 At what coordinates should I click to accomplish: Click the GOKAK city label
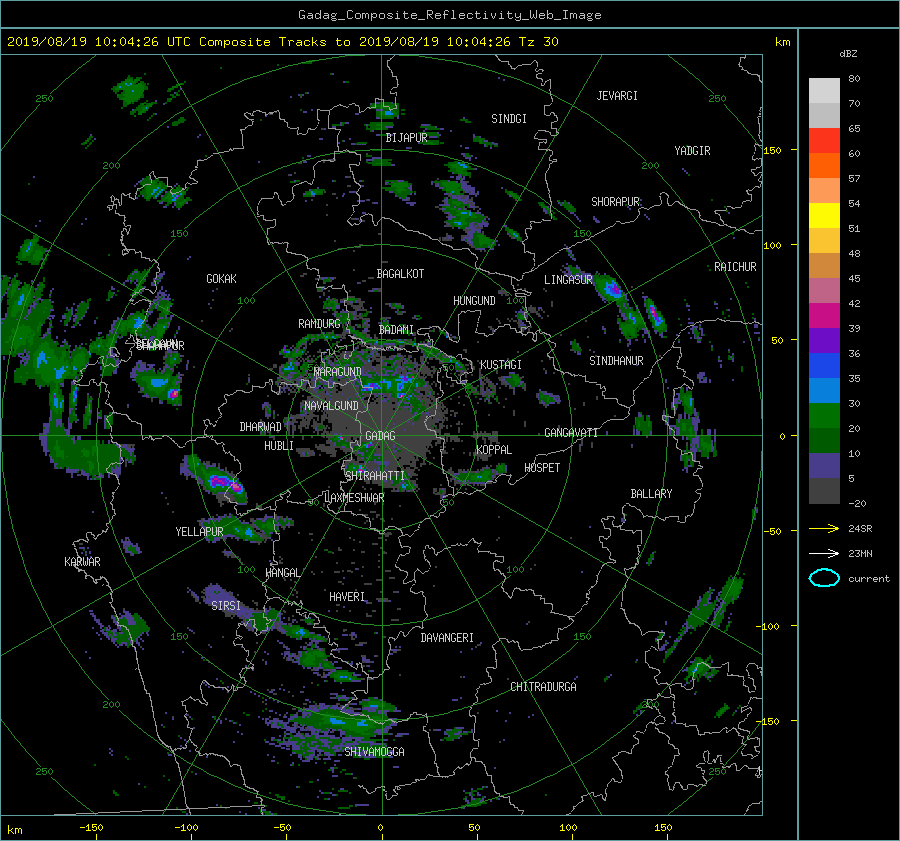click(222, 279)
